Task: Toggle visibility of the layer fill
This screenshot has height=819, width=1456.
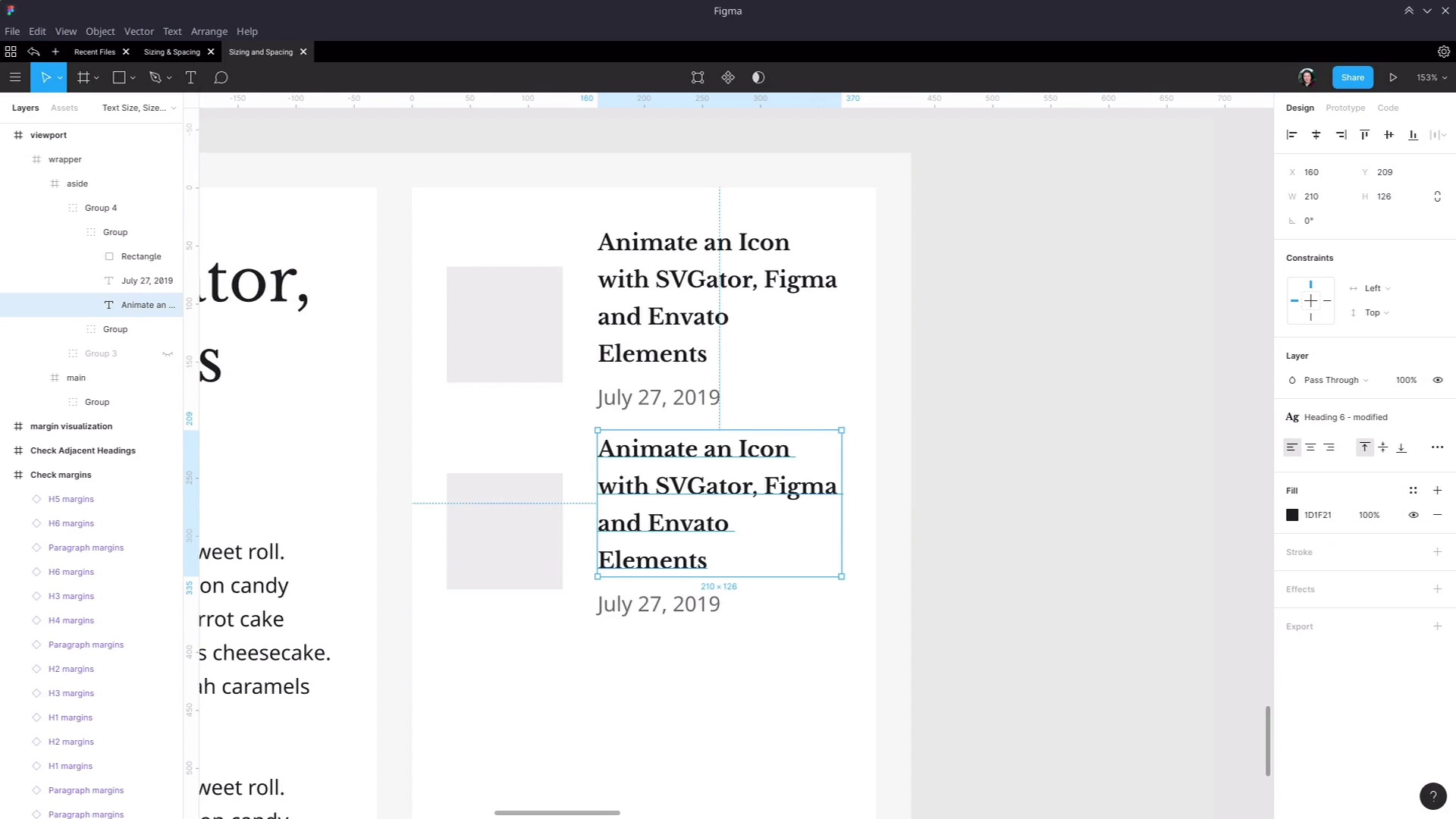Action: point(1413,515)
